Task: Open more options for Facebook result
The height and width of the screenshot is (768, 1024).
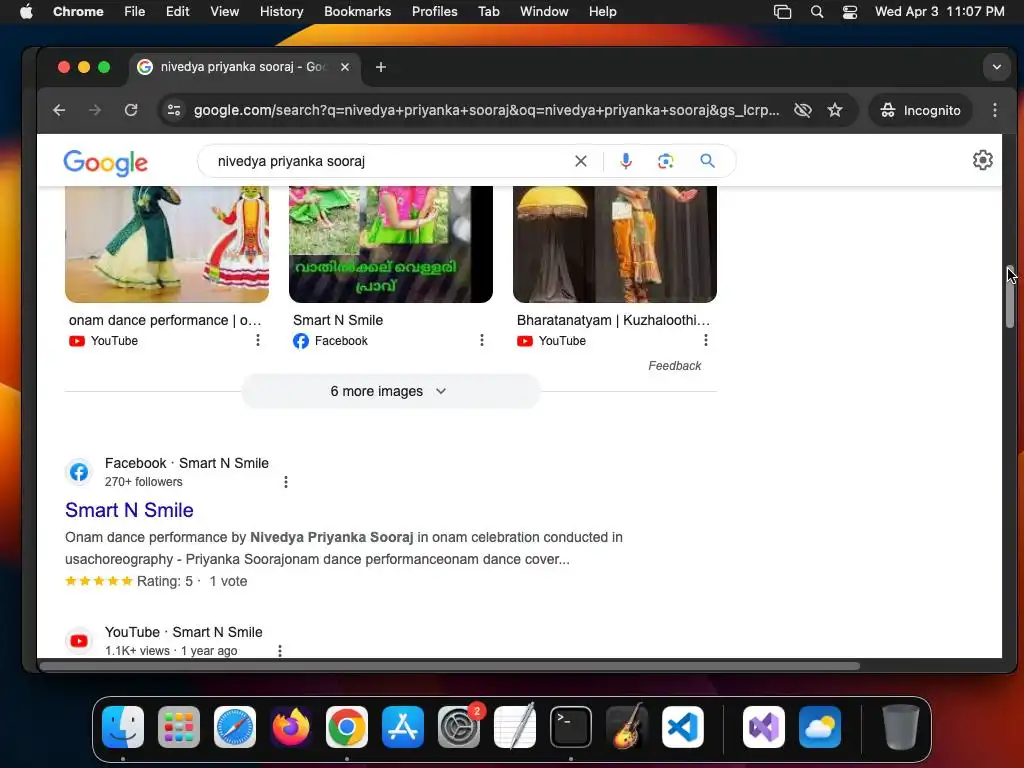Action: [x=285, y=482]
